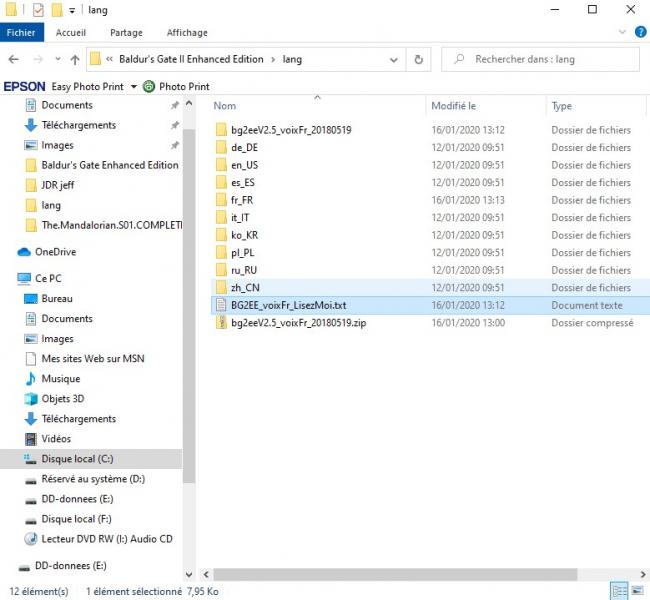Image resolution: width=650 pixels, height=600 pixels.
Task: Sort by the Type column header
Action: pyautogui.click(x=562, y=106)
